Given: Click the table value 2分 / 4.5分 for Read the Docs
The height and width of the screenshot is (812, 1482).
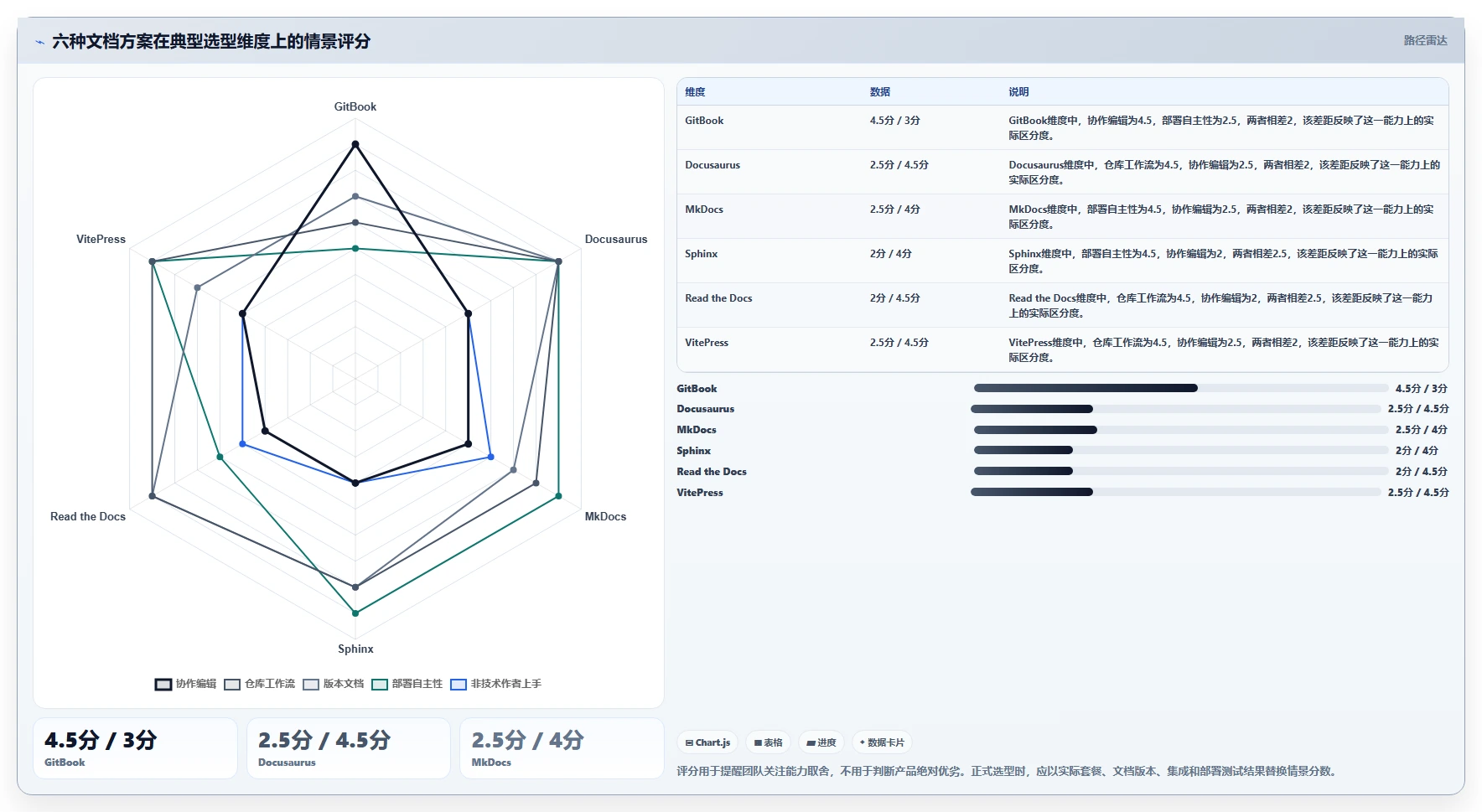Looking at the screenshot, I should point(894,298).
